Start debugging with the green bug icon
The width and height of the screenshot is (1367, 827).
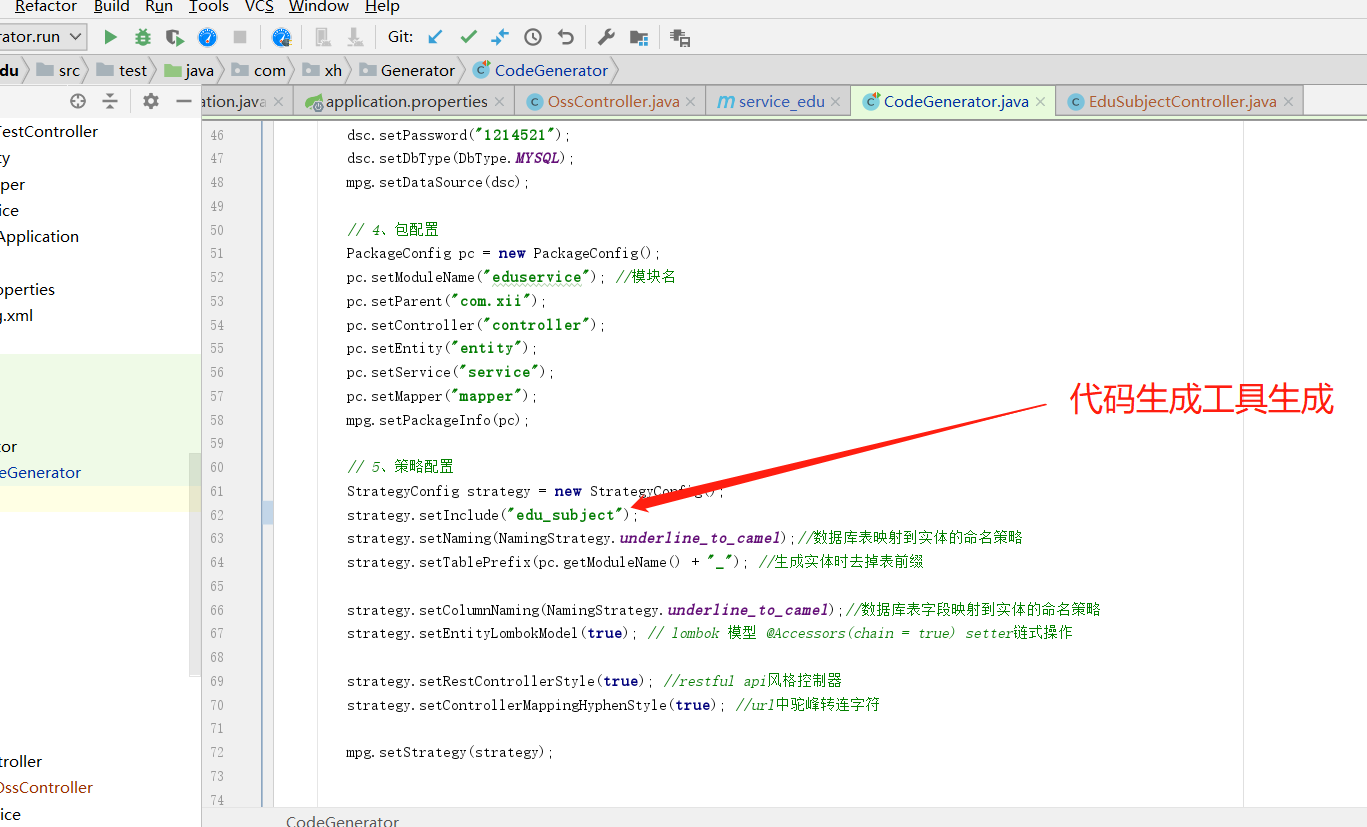point(143,37)
